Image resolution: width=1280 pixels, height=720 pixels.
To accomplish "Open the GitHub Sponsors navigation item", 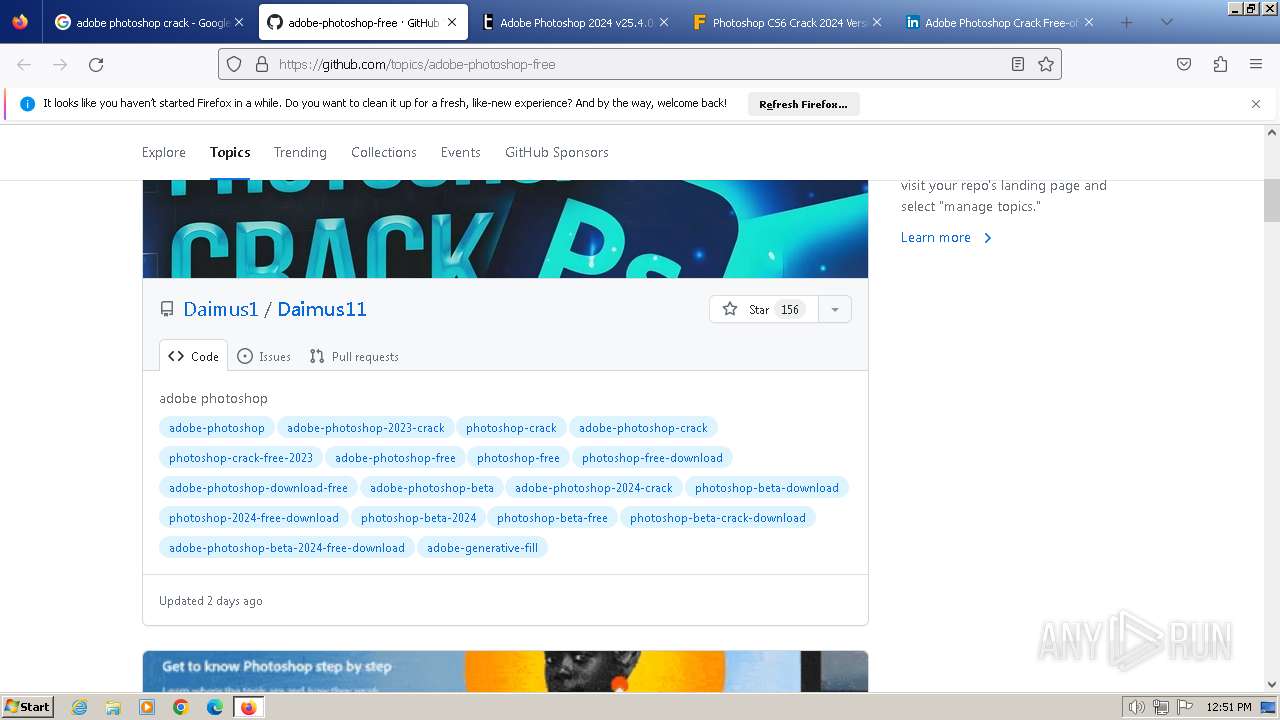I will pyautogui.click(x=557, y=152).
